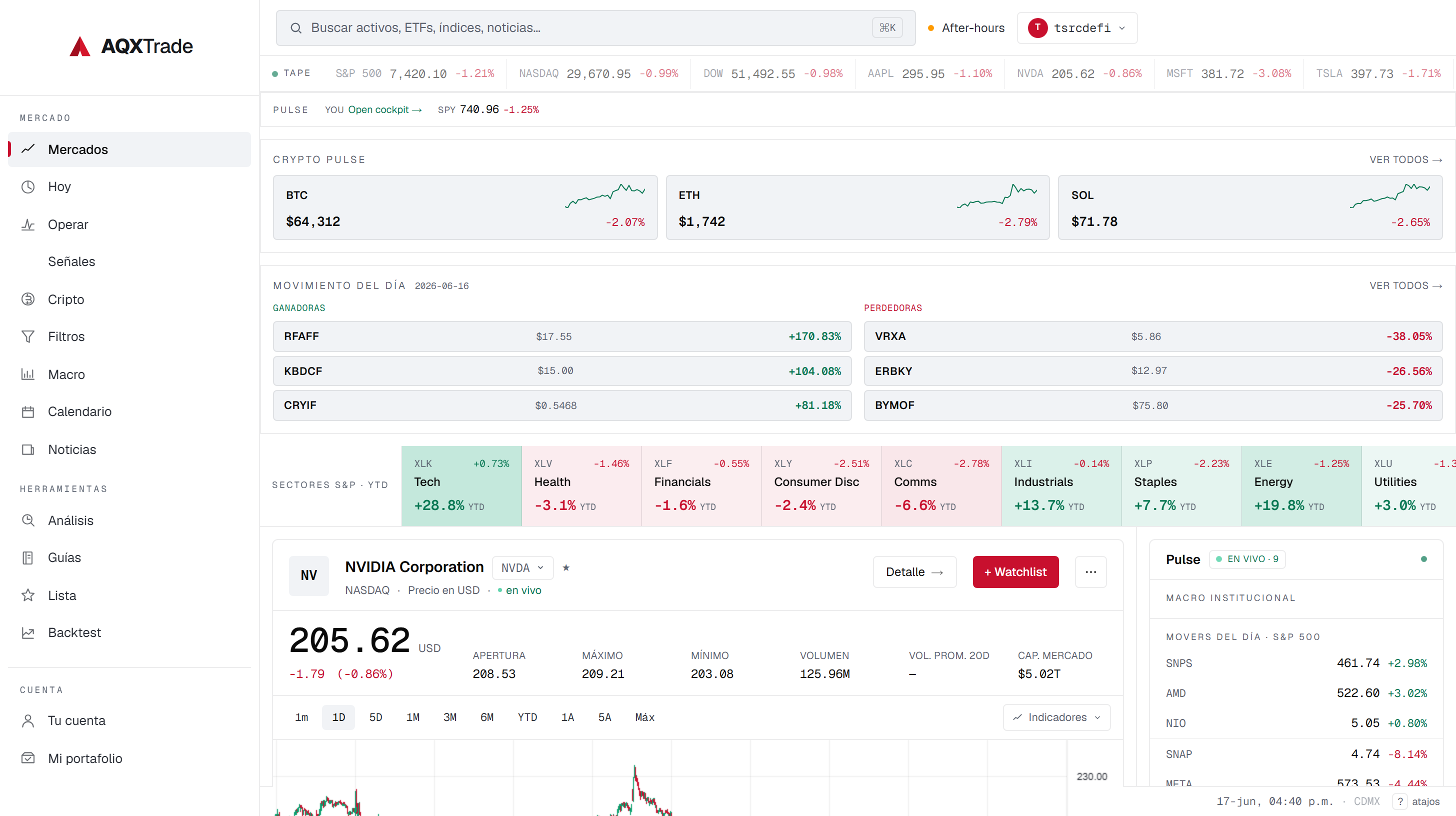
Task: Click the Análisis magnifier icon
Action: click(x=27, y=520)
